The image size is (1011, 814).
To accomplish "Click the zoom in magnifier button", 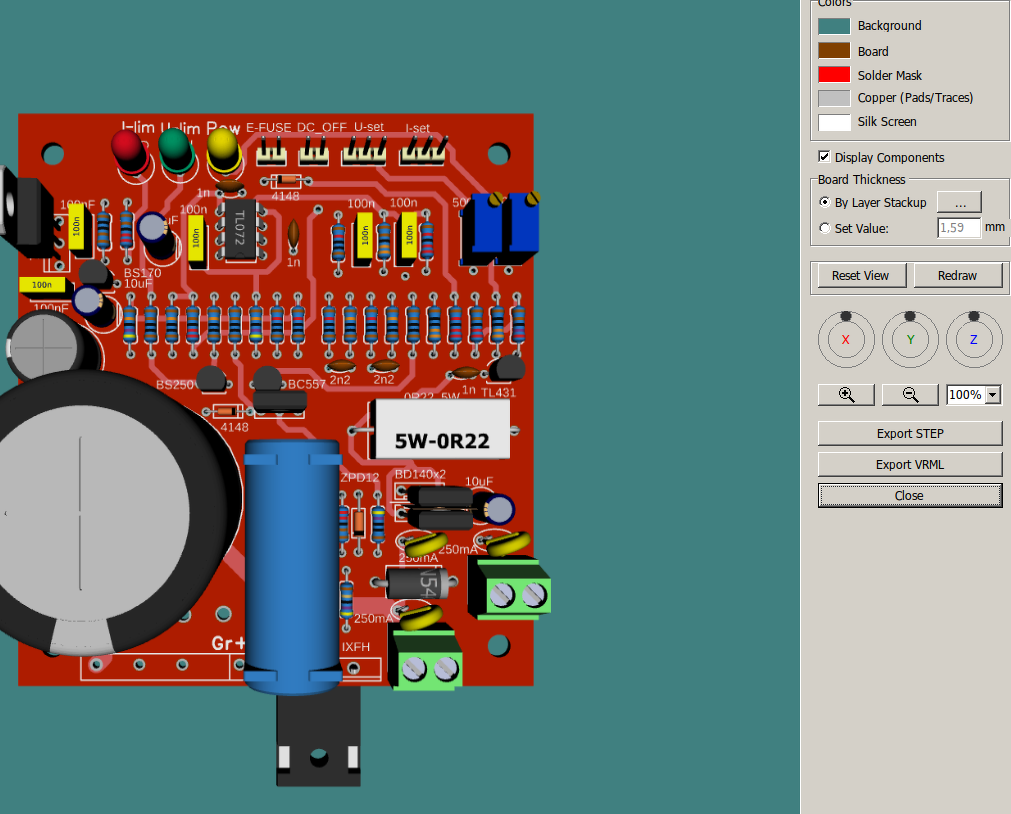I will click(x=846, y=395).
